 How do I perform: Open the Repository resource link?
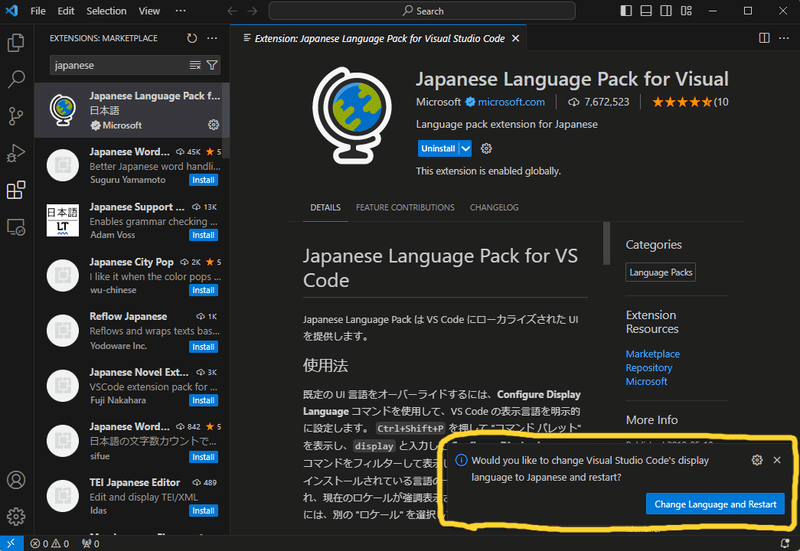pyautogui.click(x=648, y=367)
